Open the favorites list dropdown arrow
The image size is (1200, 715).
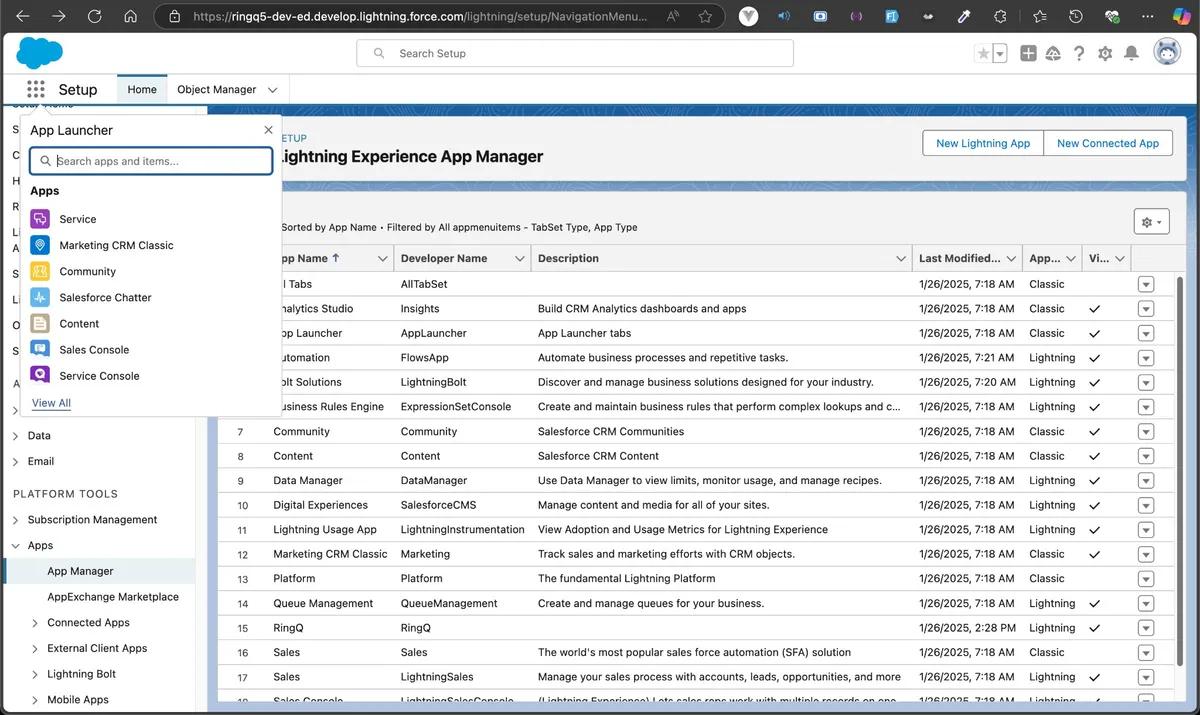(x=1000, y=54)
